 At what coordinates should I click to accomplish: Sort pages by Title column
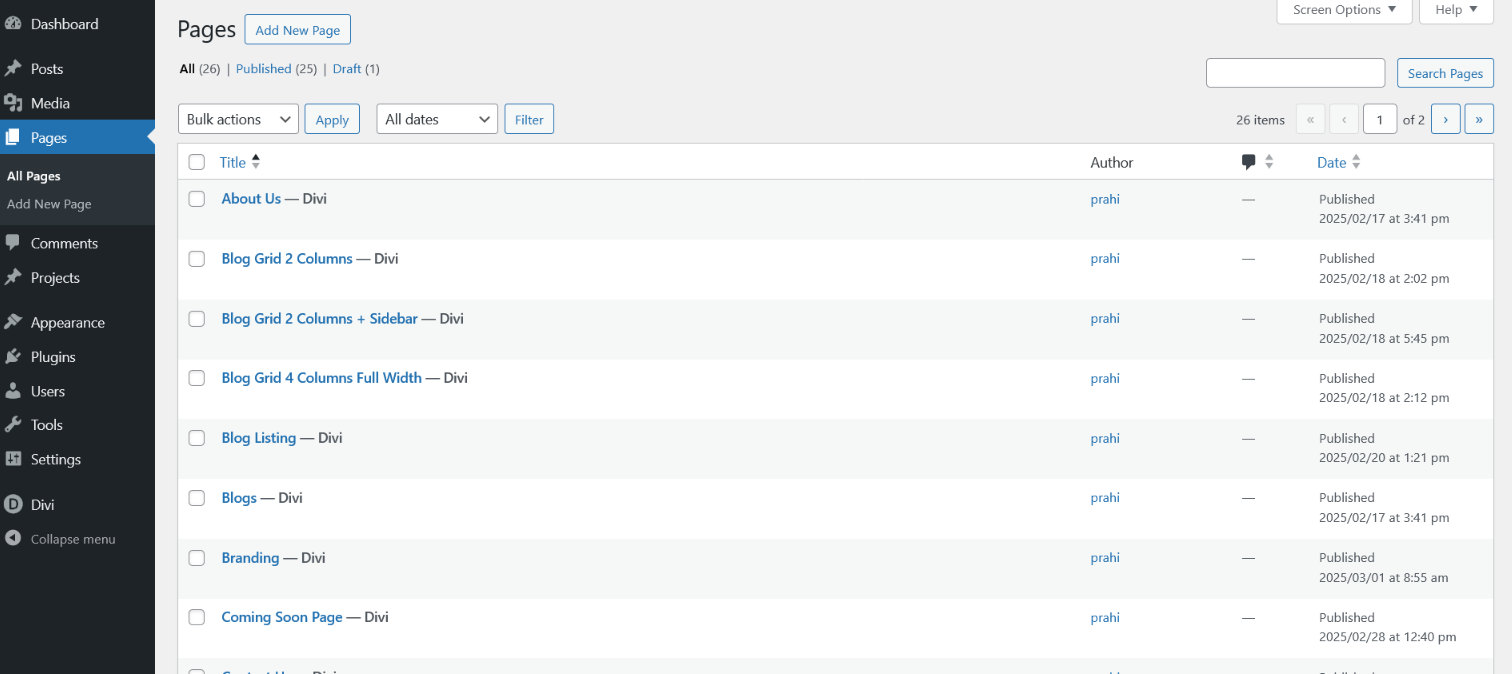pos(239,162)
